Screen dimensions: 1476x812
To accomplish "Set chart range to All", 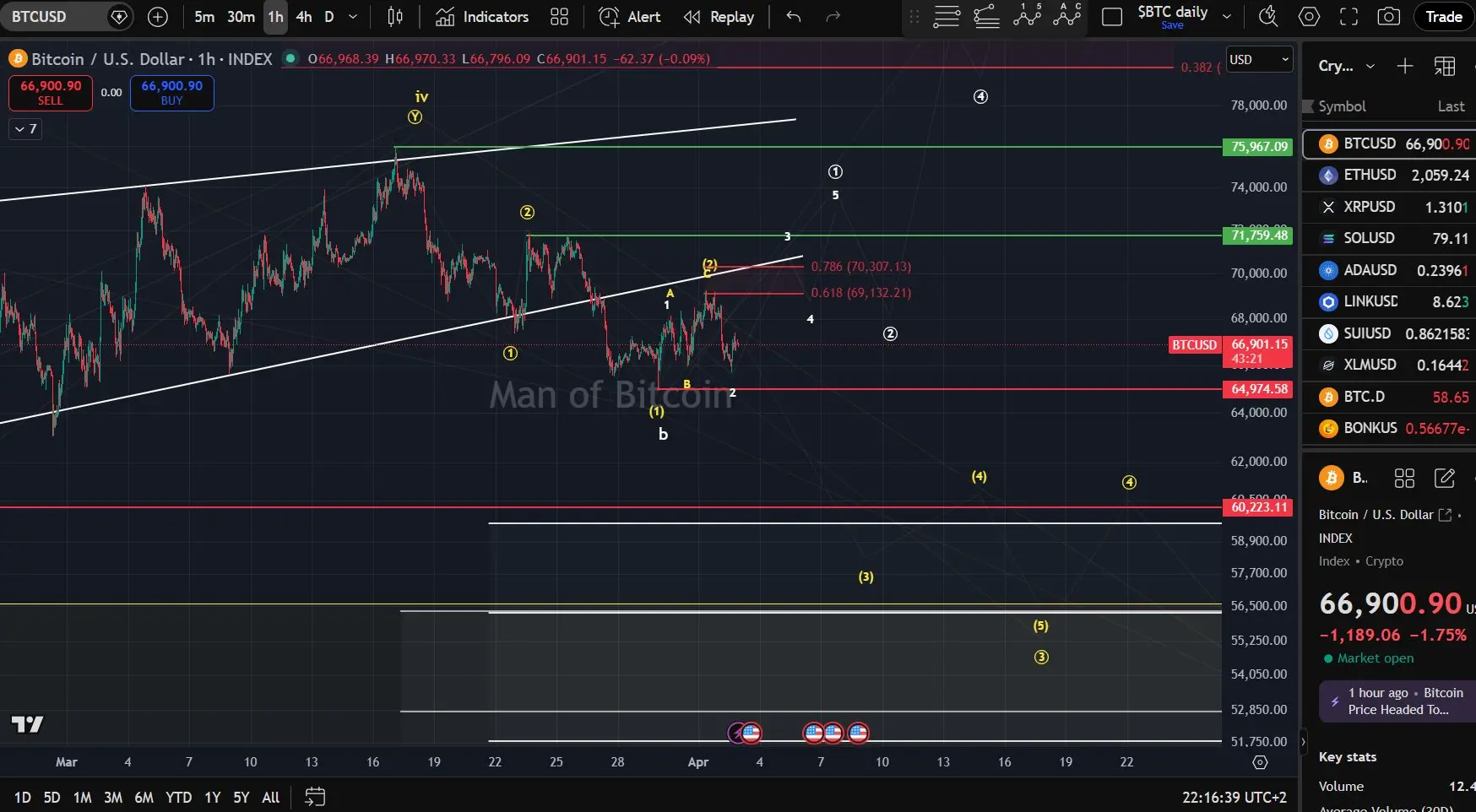I will (270, 797).
